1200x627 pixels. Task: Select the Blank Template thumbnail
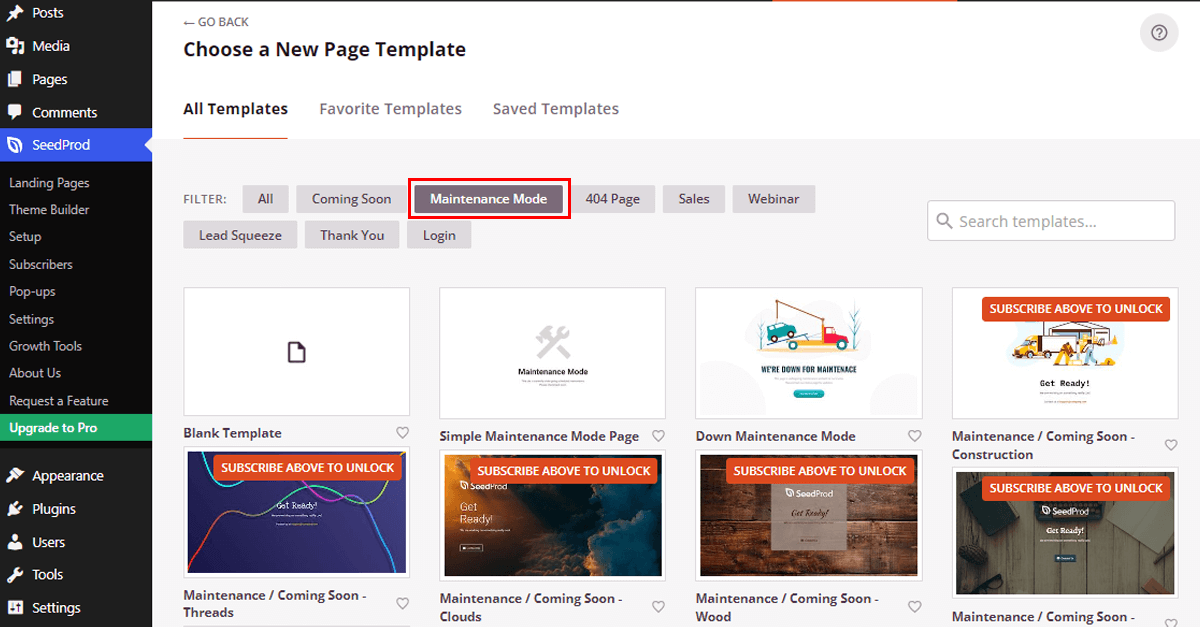click(x=297, y=352)
